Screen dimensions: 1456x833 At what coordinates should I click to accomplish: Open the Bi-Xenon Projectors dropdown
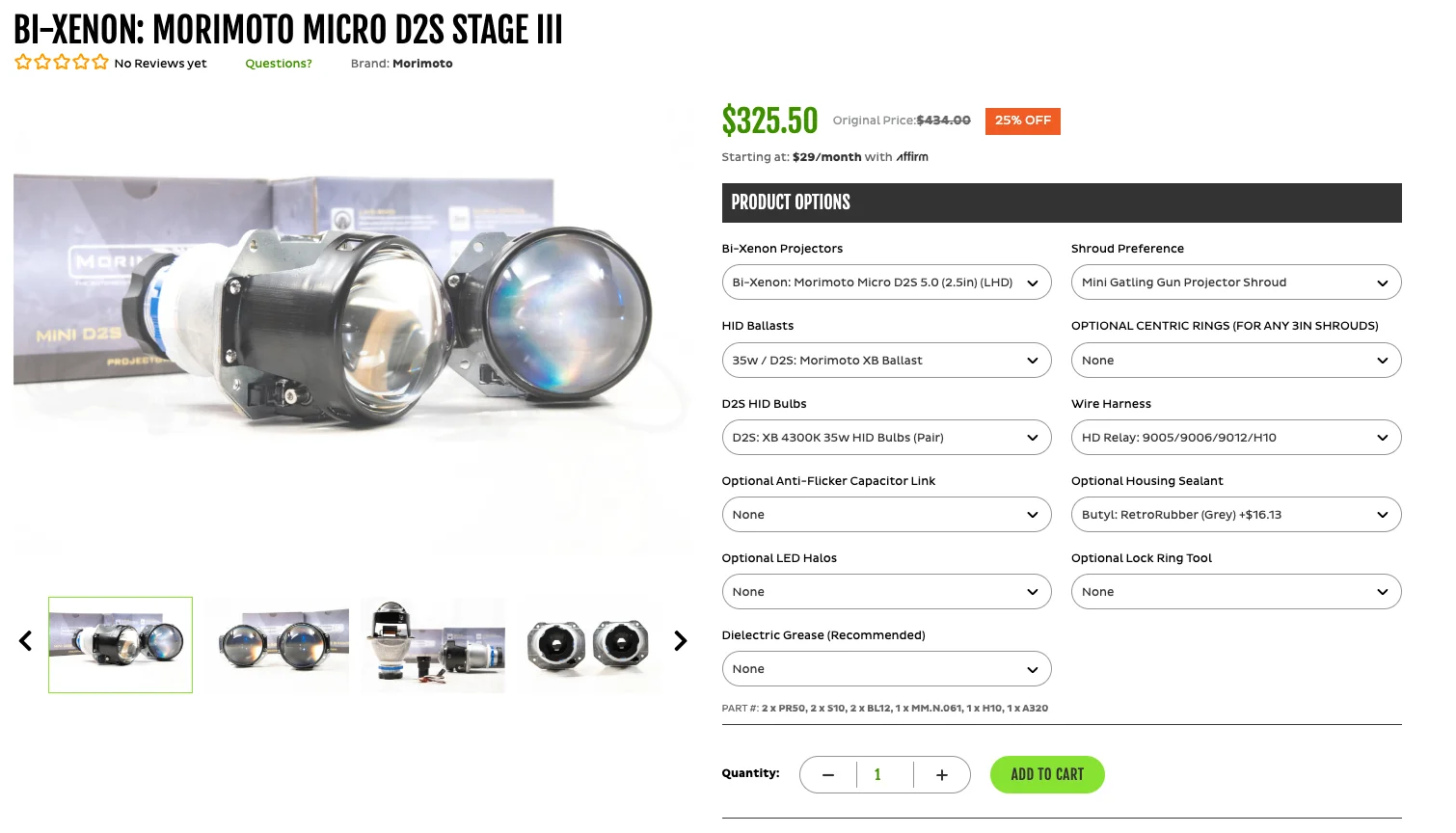[x=886, y=282]
